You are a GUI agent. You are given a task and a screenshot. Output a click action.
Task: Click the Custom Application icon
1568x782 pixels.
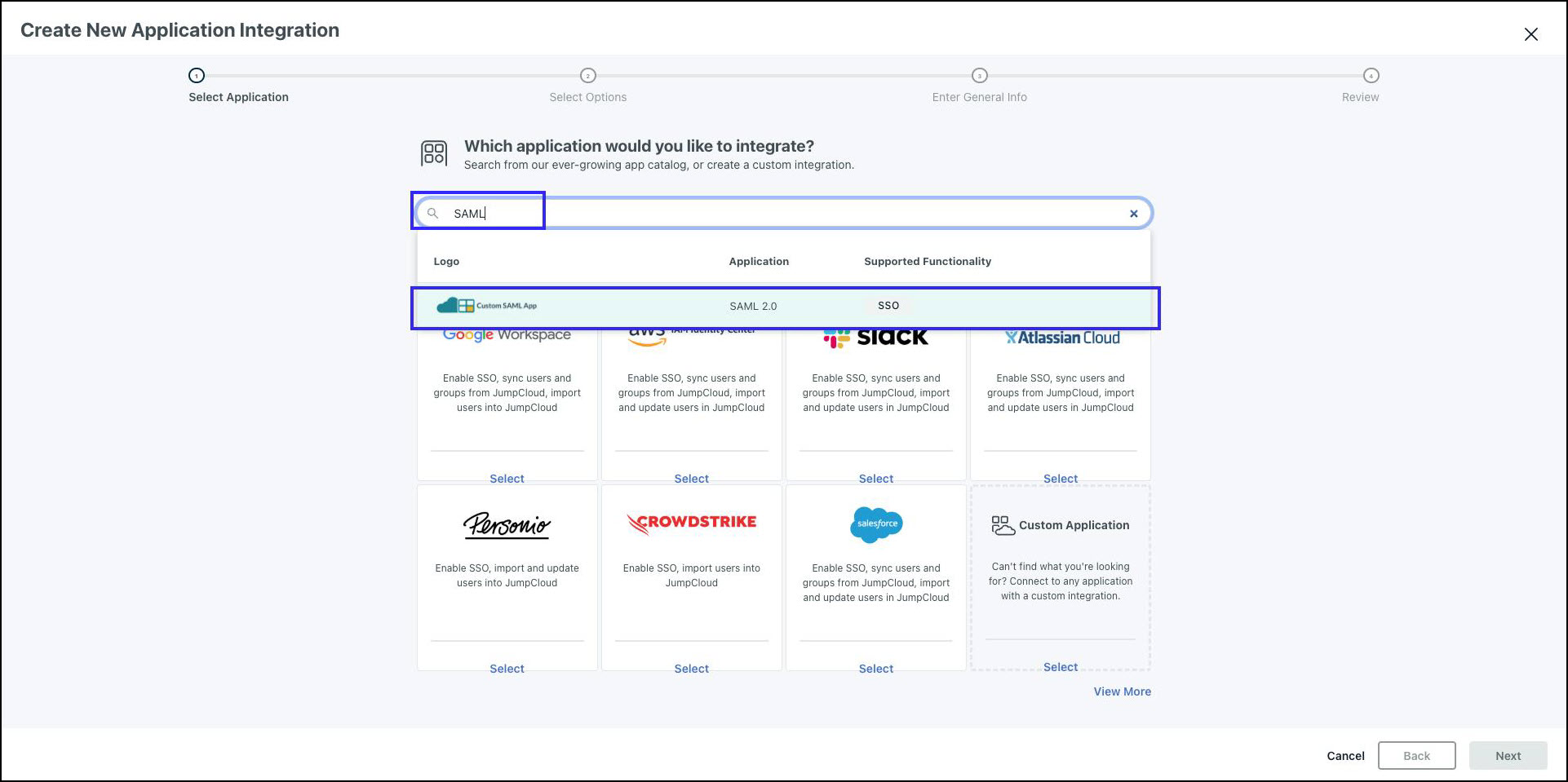(1003, 525)
